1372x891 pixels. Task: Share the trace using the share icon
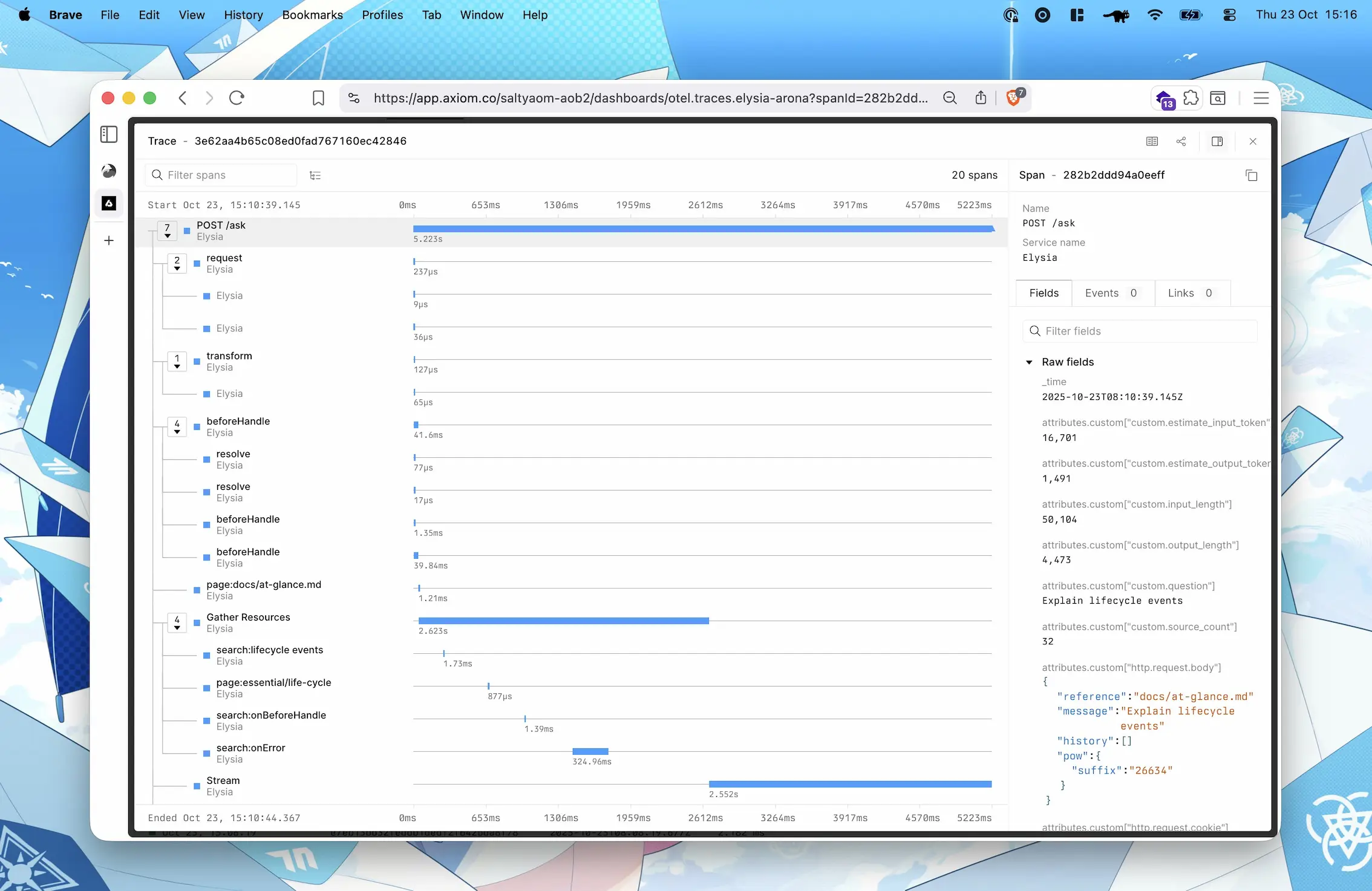click(1181, 141)
